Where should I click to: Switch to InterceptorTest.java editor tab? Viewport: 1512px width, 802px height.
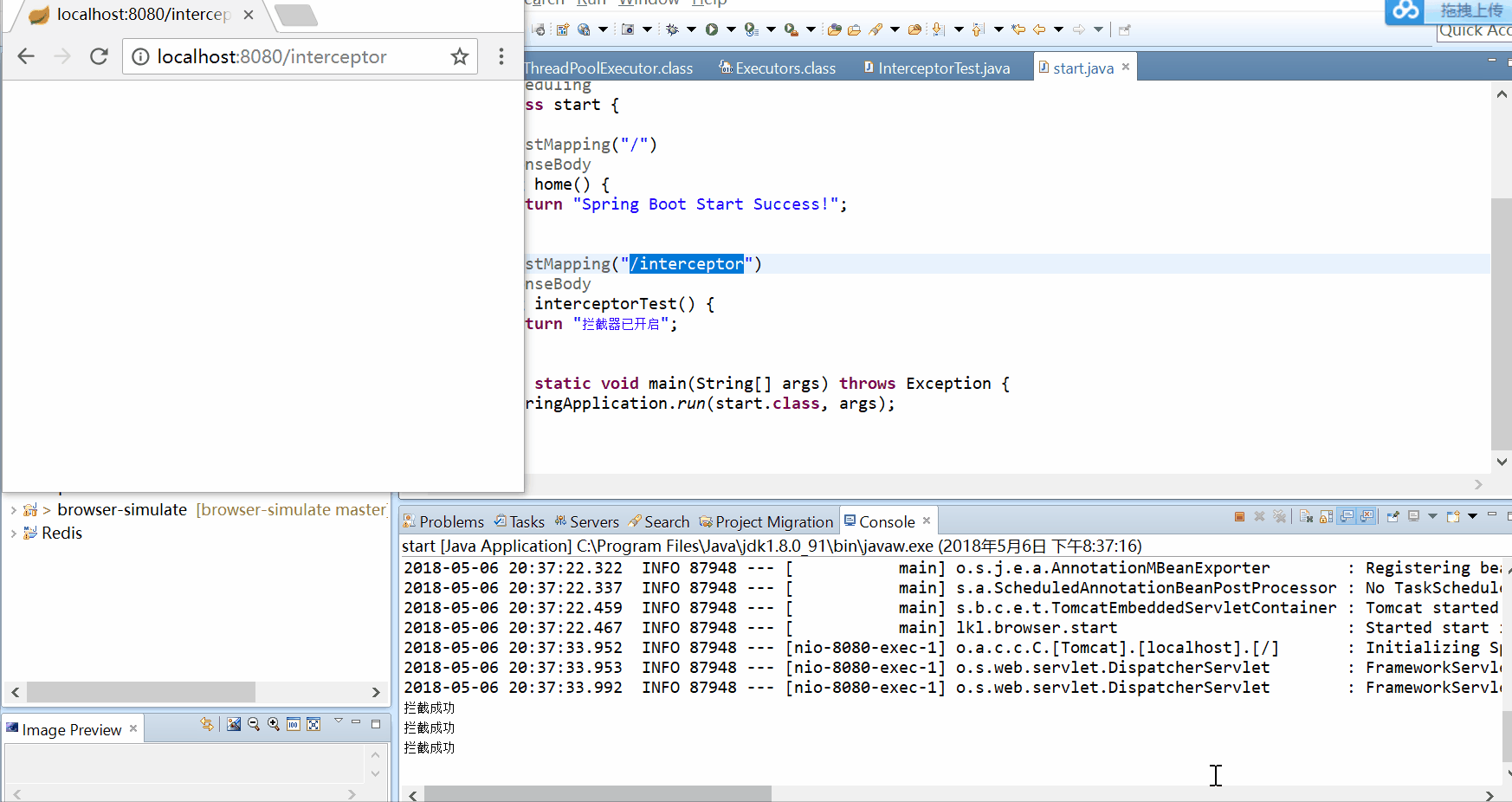pos(943,68)
